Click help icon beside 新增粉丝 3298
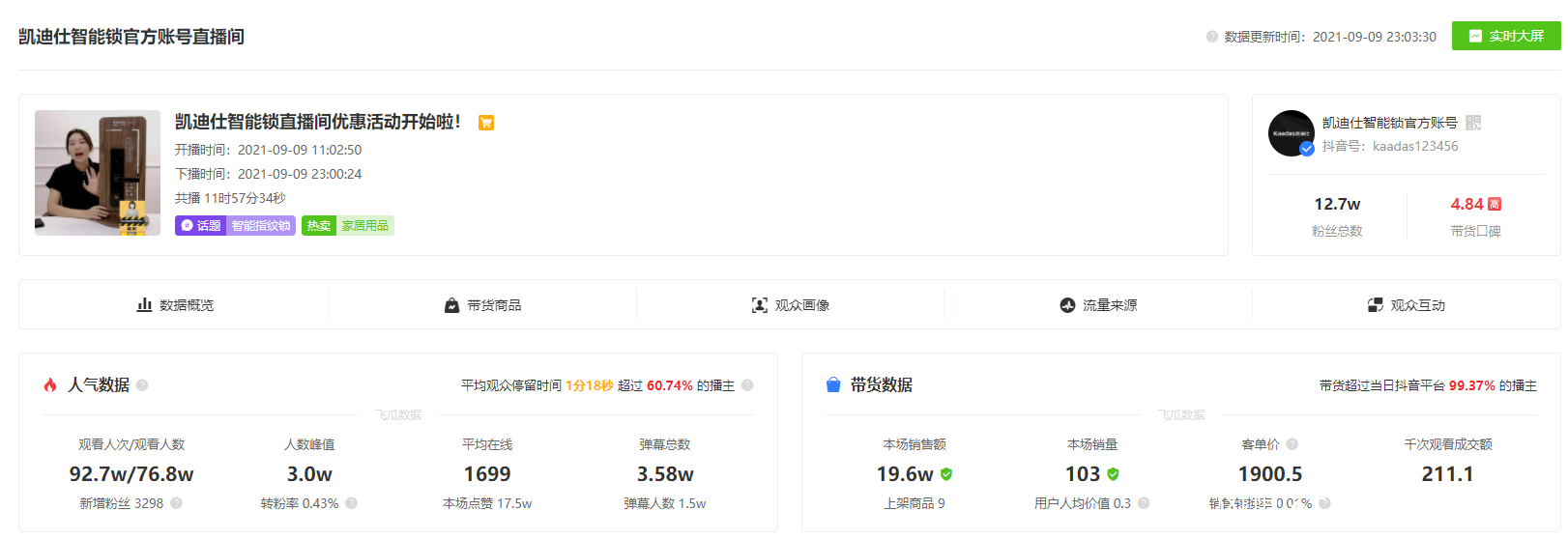 pyautogui.click(x=176, y=503)
